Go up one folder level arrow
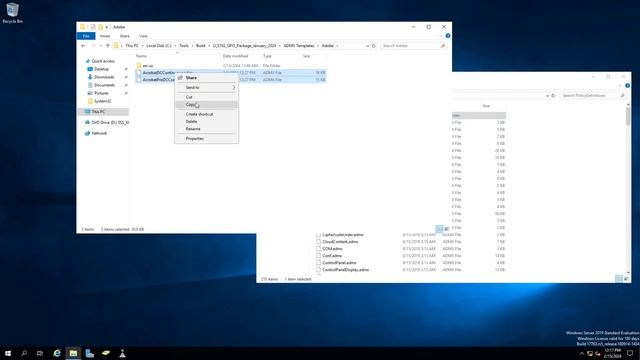The height and width of the screenshot is (360, 640). point(108,46)
